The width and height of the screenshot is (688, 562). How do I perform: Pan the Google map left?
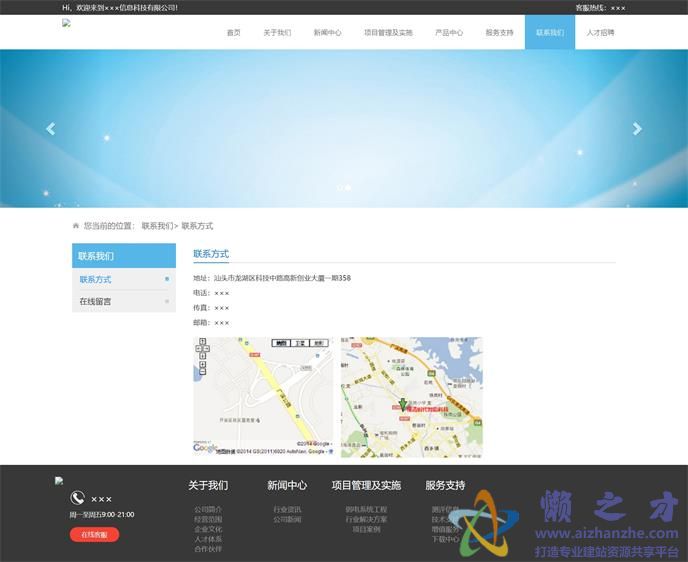(x=198, y=349)
